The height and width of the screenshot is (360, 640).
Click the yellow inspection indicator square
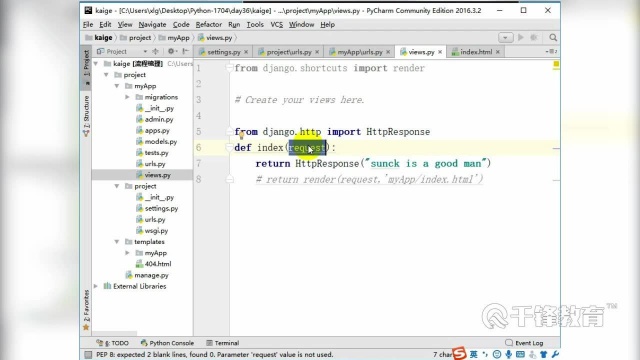(x=556, y=64)
